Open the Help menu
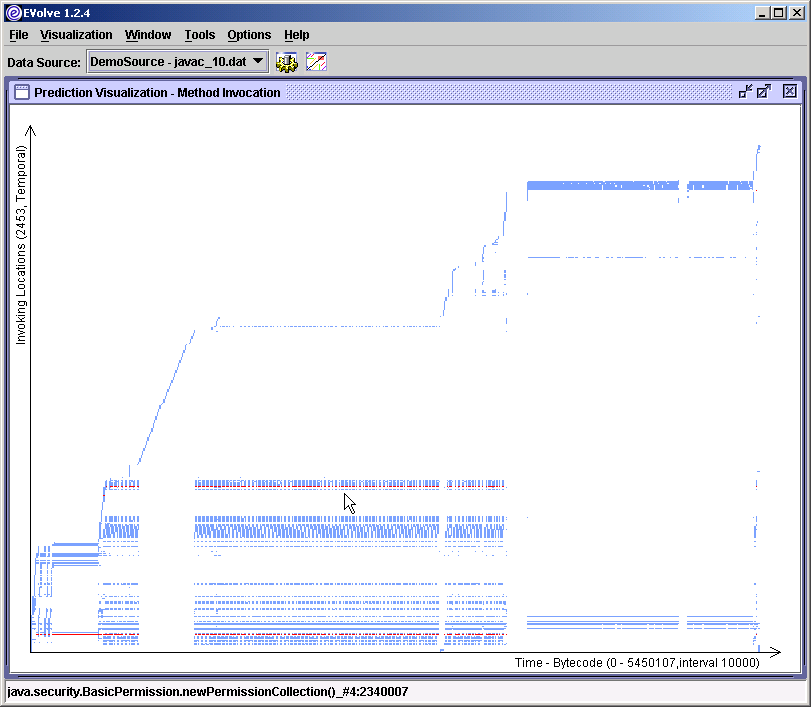 [296, 35]
